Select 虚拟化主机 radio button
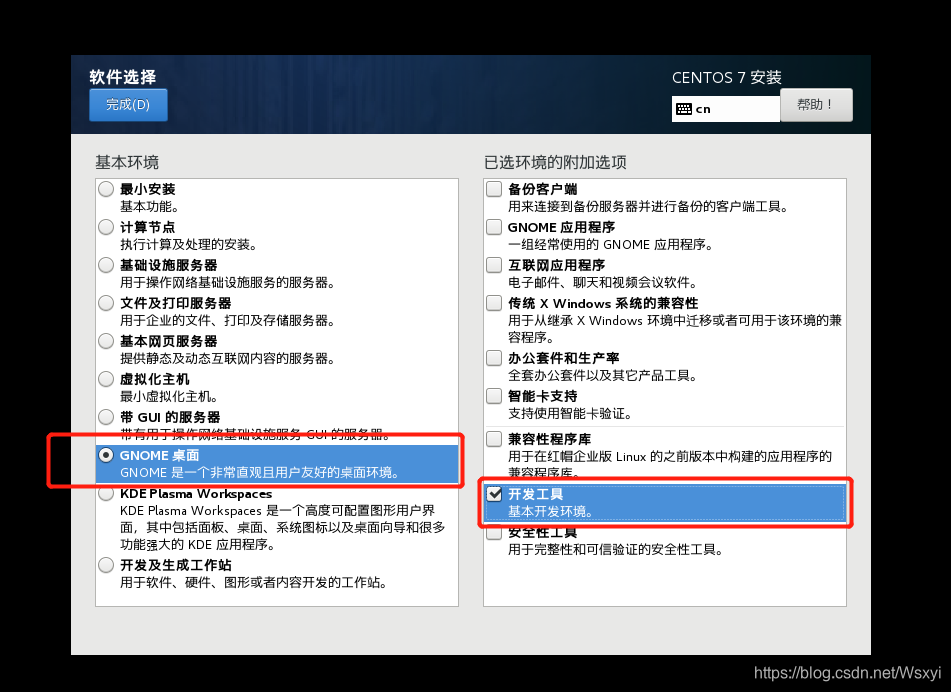The image size is (951, 692). [x=106, y=379]
